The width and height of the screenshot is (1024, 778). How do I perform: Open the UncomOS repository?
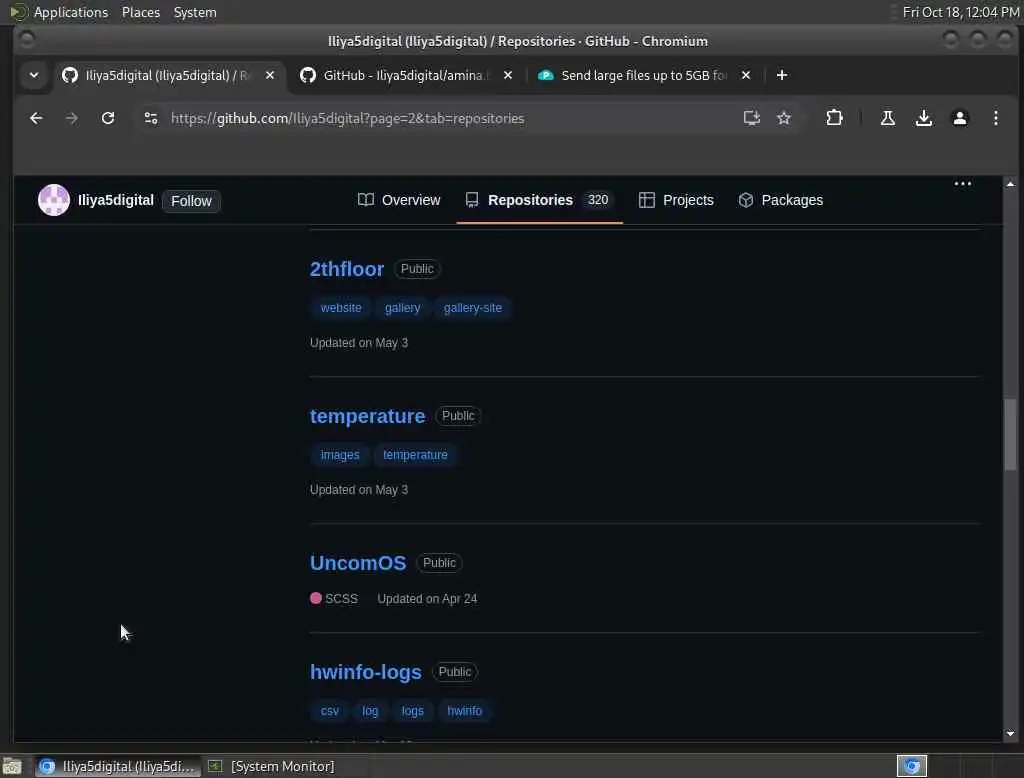[x=358, y=563]
